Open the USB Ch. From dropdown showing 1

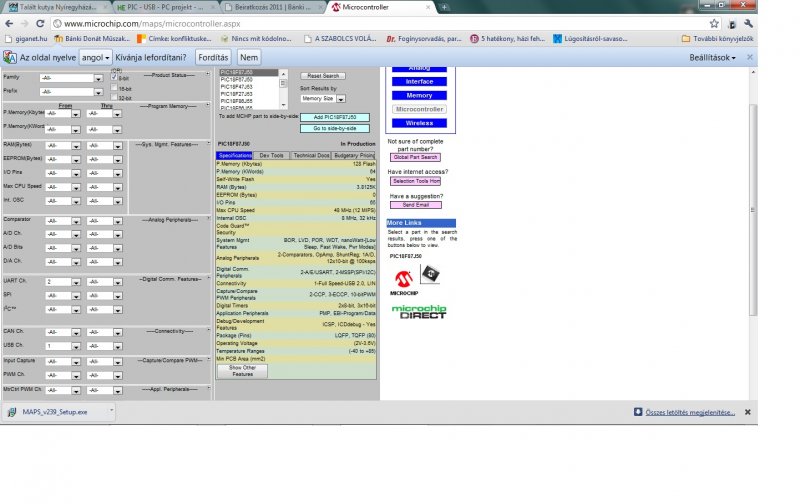tap(63, 346)
